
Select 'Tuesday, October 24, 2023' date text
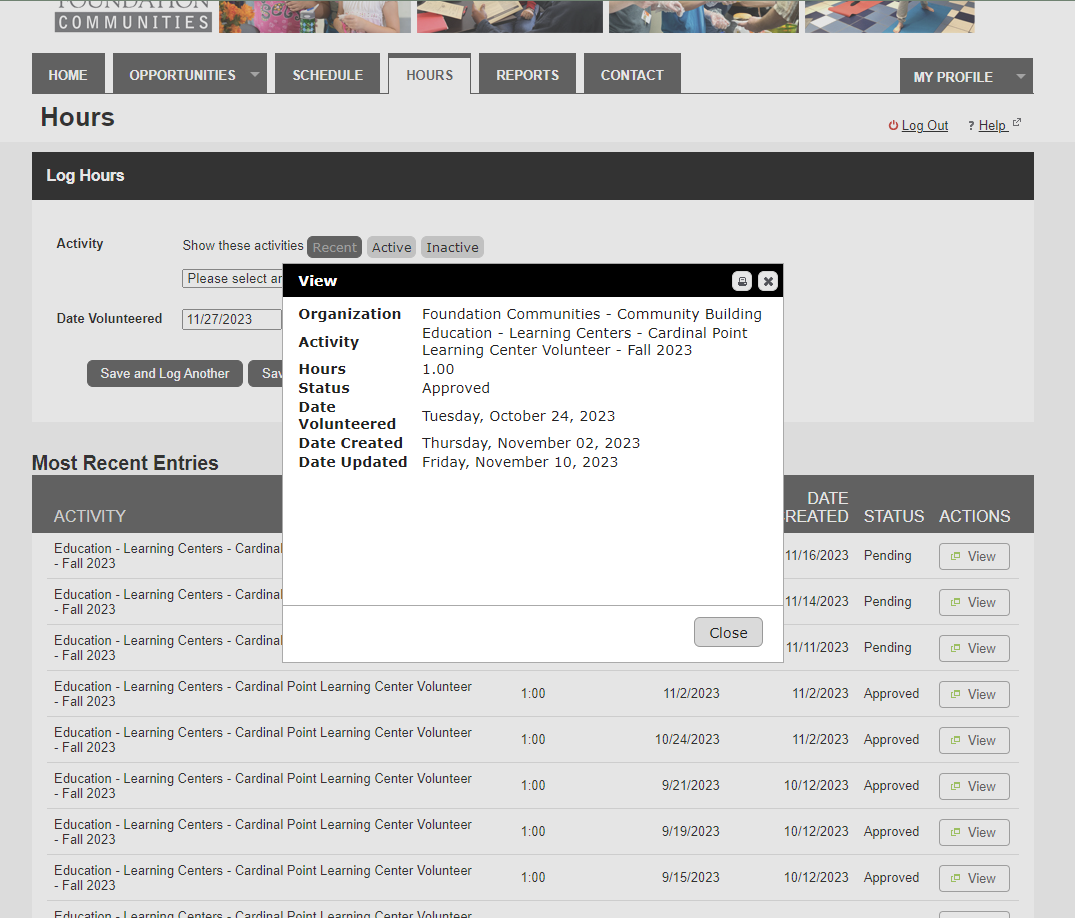point(518,416)
